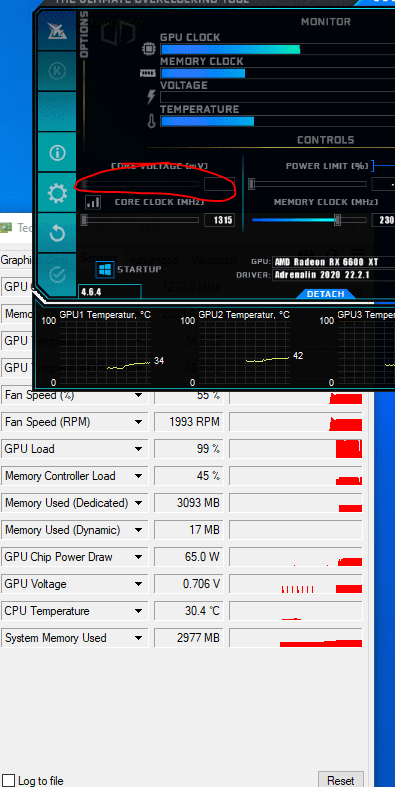Click the GPU Load value 99 %

point(189,449)
